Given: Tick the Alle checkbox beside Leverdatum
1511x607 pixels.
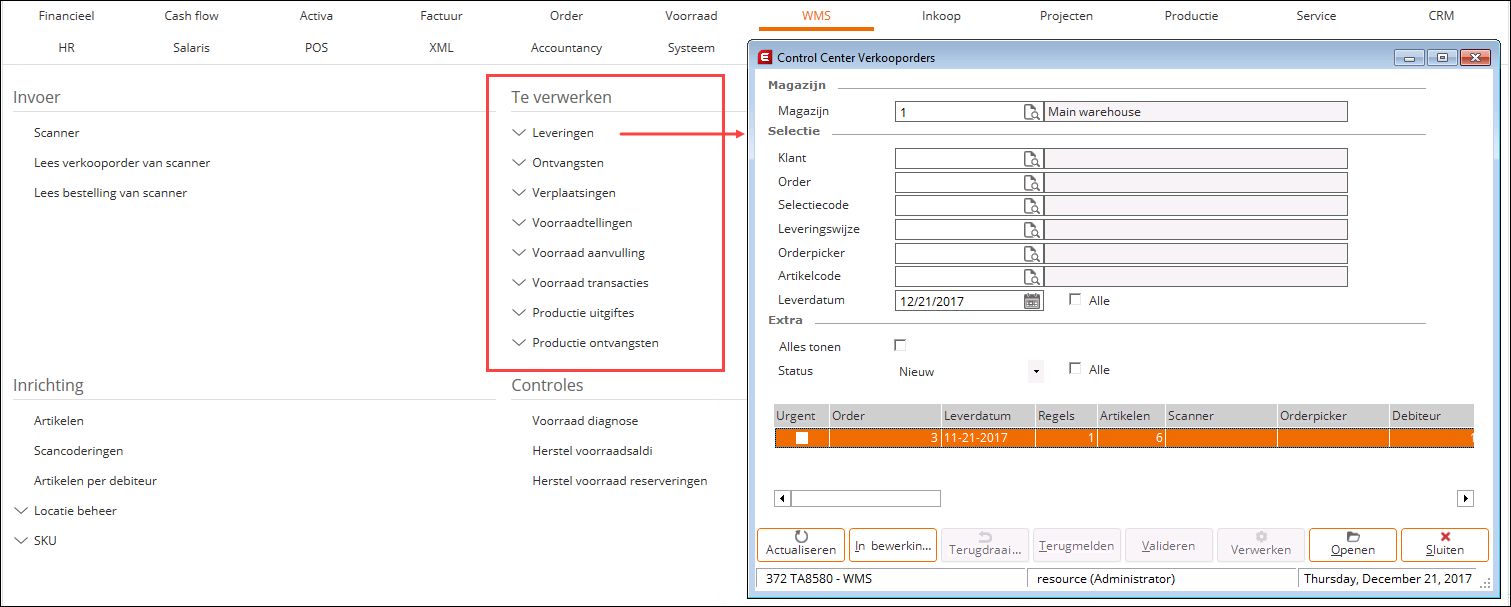Looking at the screenshot, I should pyautogui.click(x=1075, y=300).
